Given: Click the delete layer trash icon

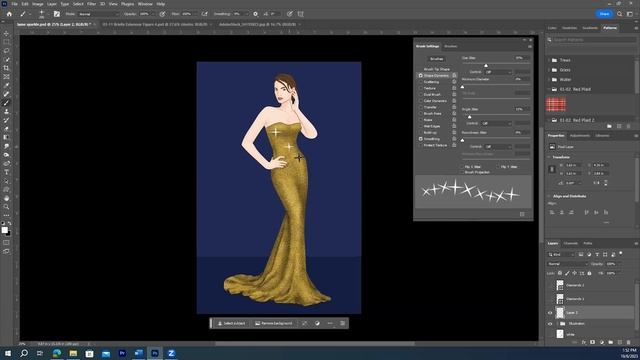Looking at the screenshot, I should coord(629,342).
